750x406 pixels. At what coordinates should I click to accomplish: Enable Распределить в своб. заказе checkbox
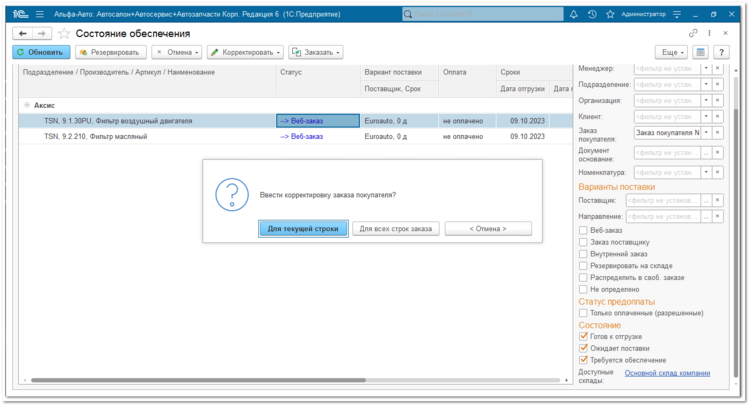pos(583,277)
